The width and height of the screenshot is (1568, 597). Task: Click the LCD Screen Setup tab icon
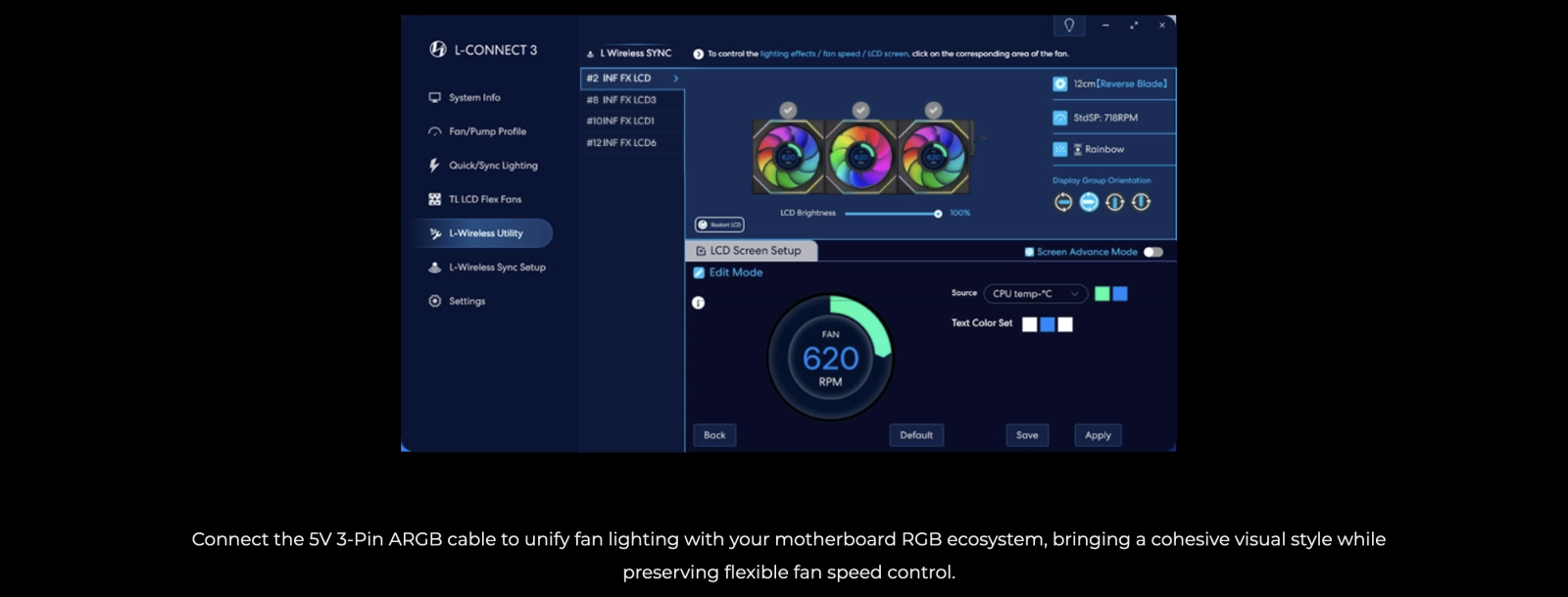[701, 251]
